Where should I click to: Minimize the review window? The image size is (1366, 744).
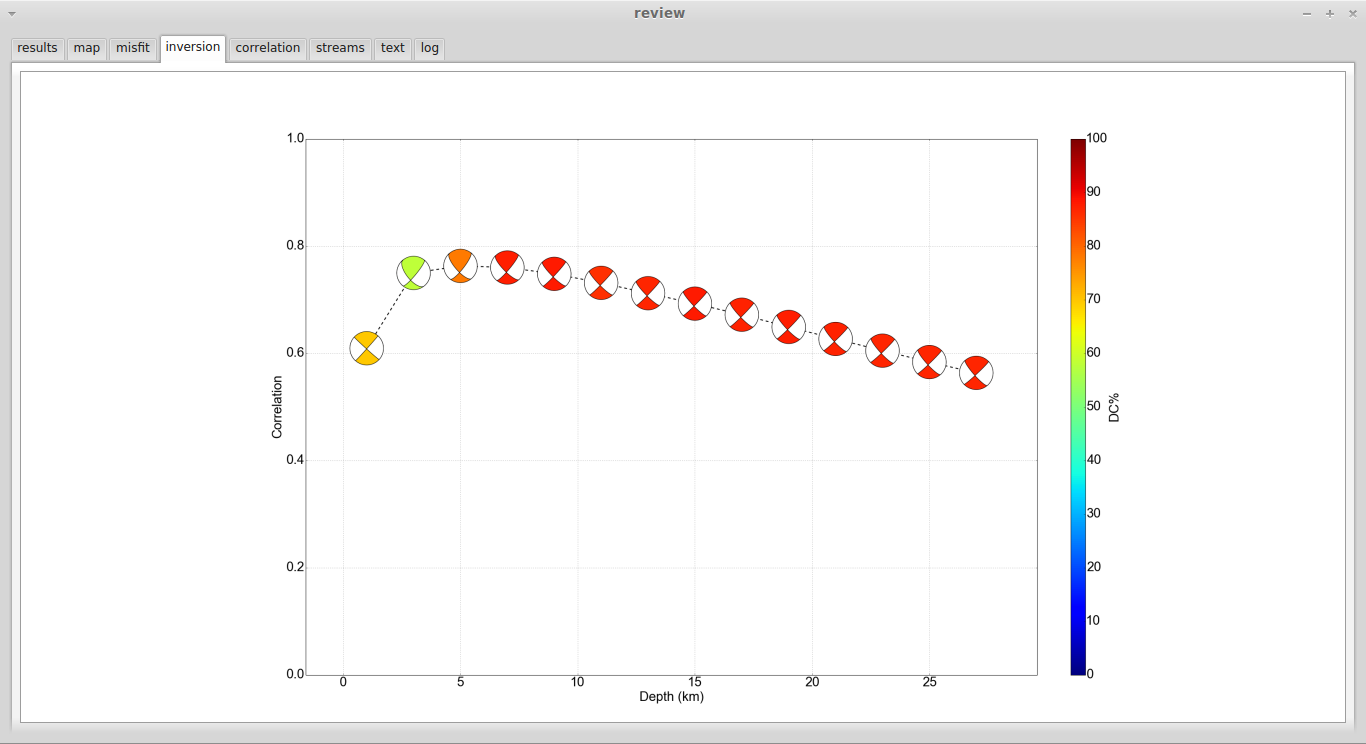click(x=1307, y=13)
